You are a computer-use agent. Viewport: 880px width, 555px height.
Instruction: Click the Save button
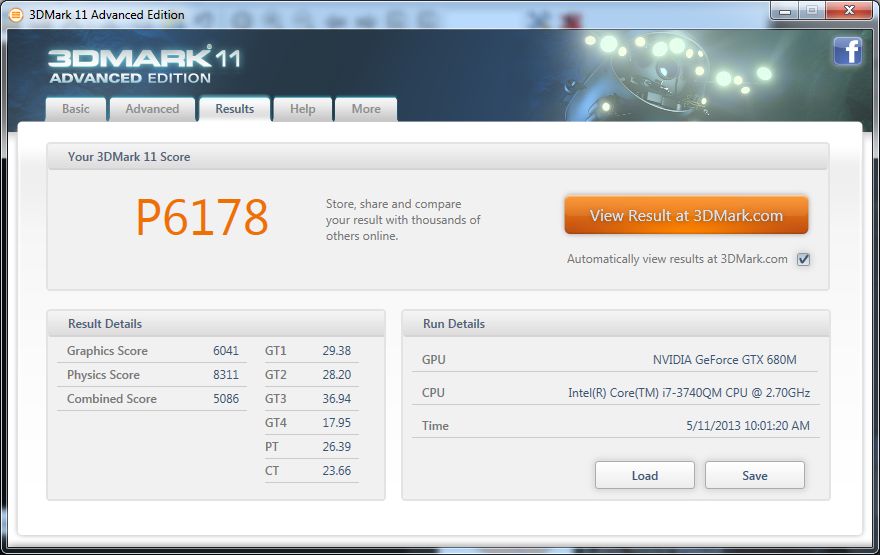(x=755, y=475)
